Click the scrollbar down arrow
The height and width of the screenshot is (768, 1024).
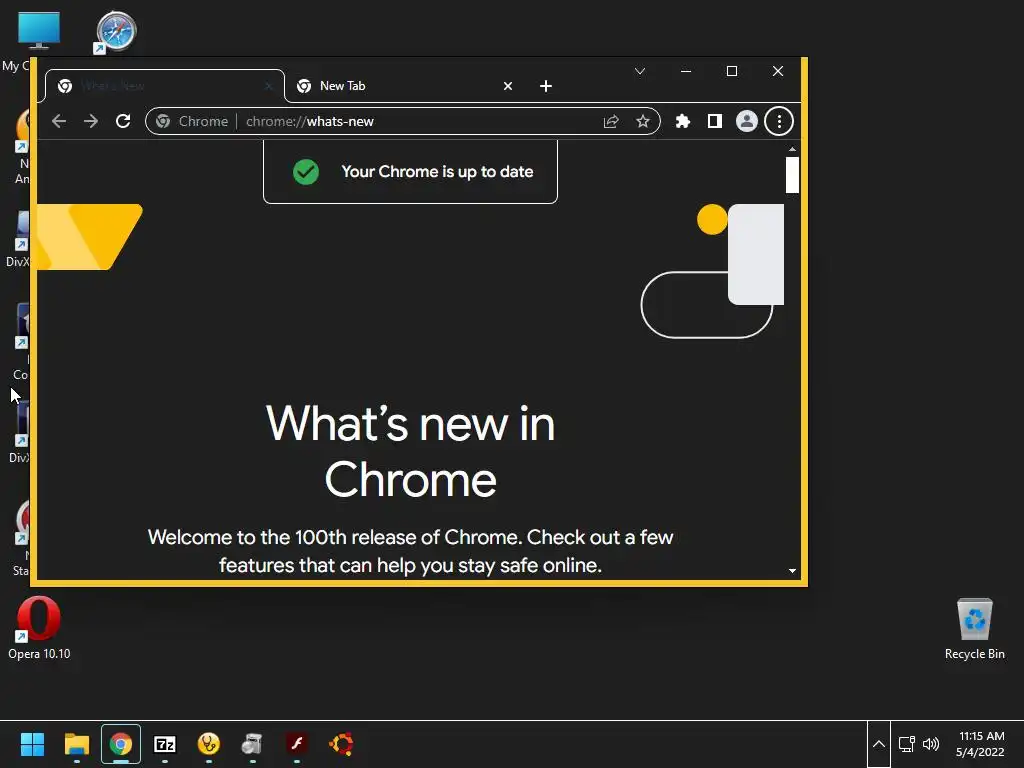[792, 571]
